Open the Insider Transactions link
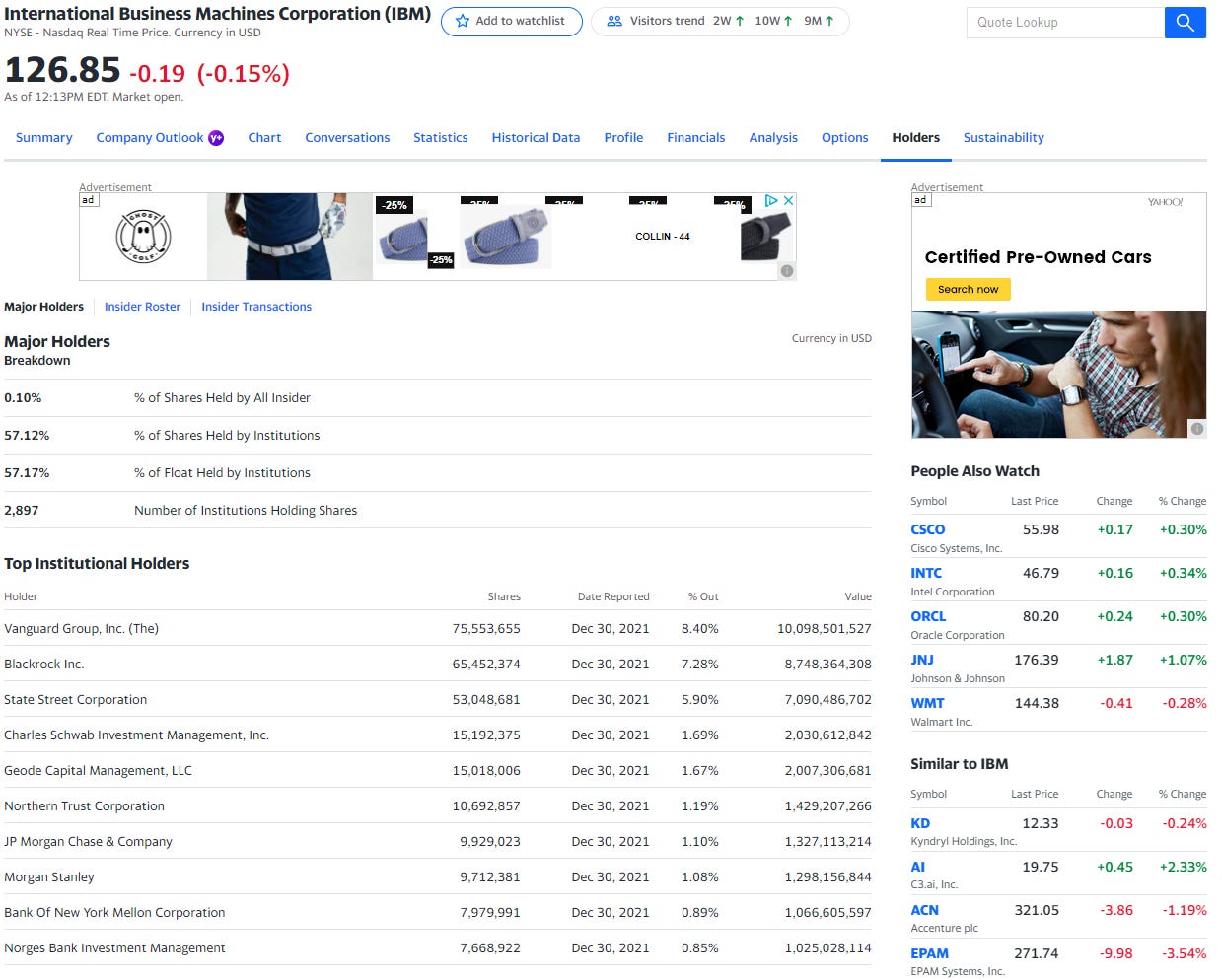The height and width of the screenshot is (980, 1222). pyautogui.click(x=256, y=307)
